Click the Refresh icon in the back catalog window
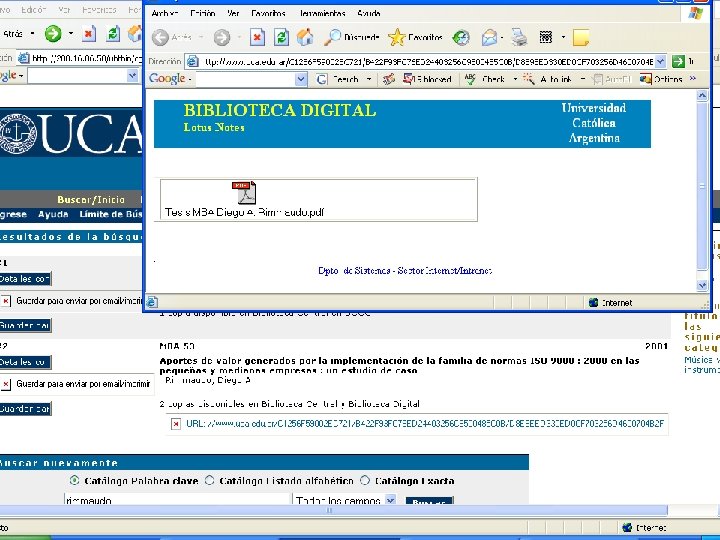 113,33
